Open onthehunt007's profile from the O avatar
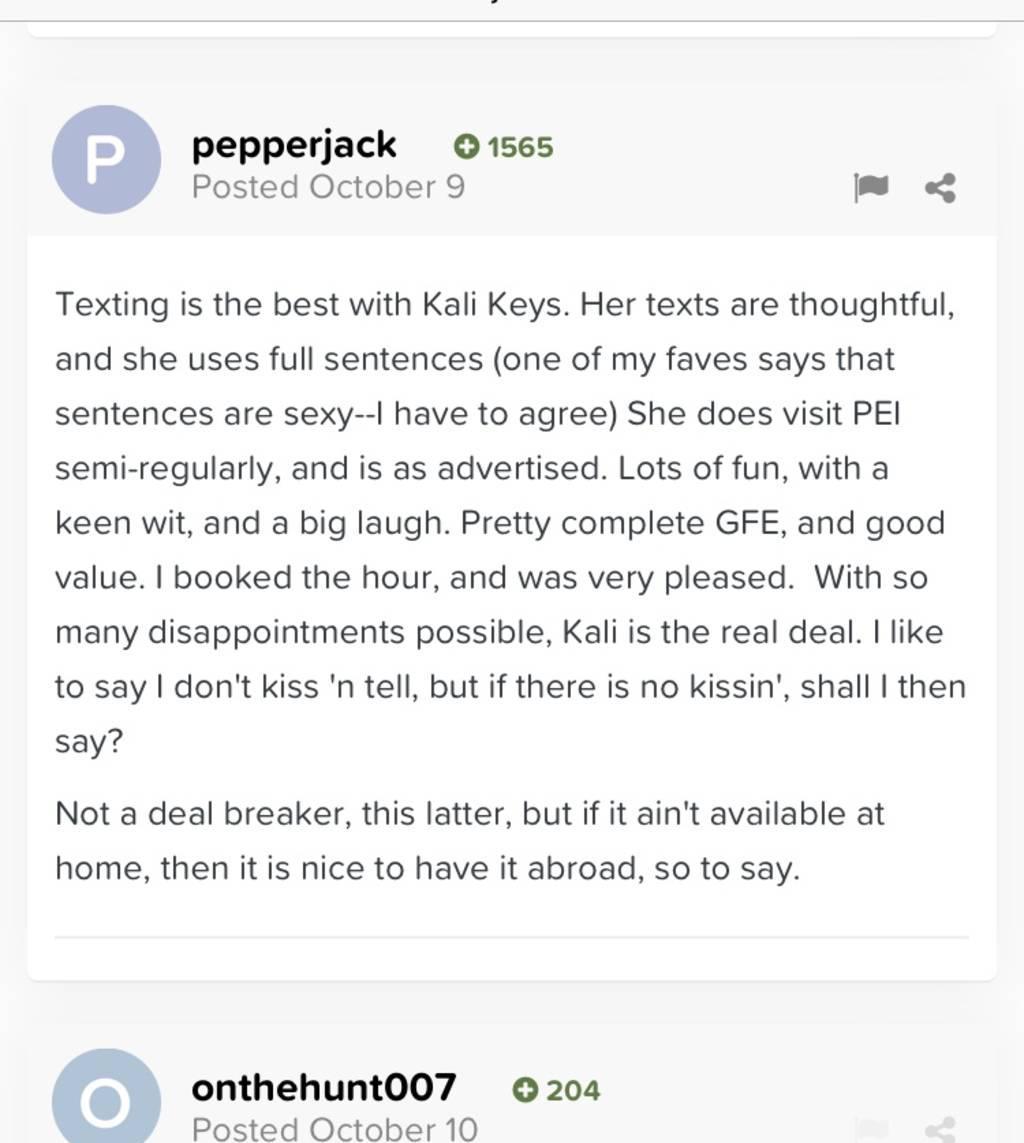 tap(106, 1096)
